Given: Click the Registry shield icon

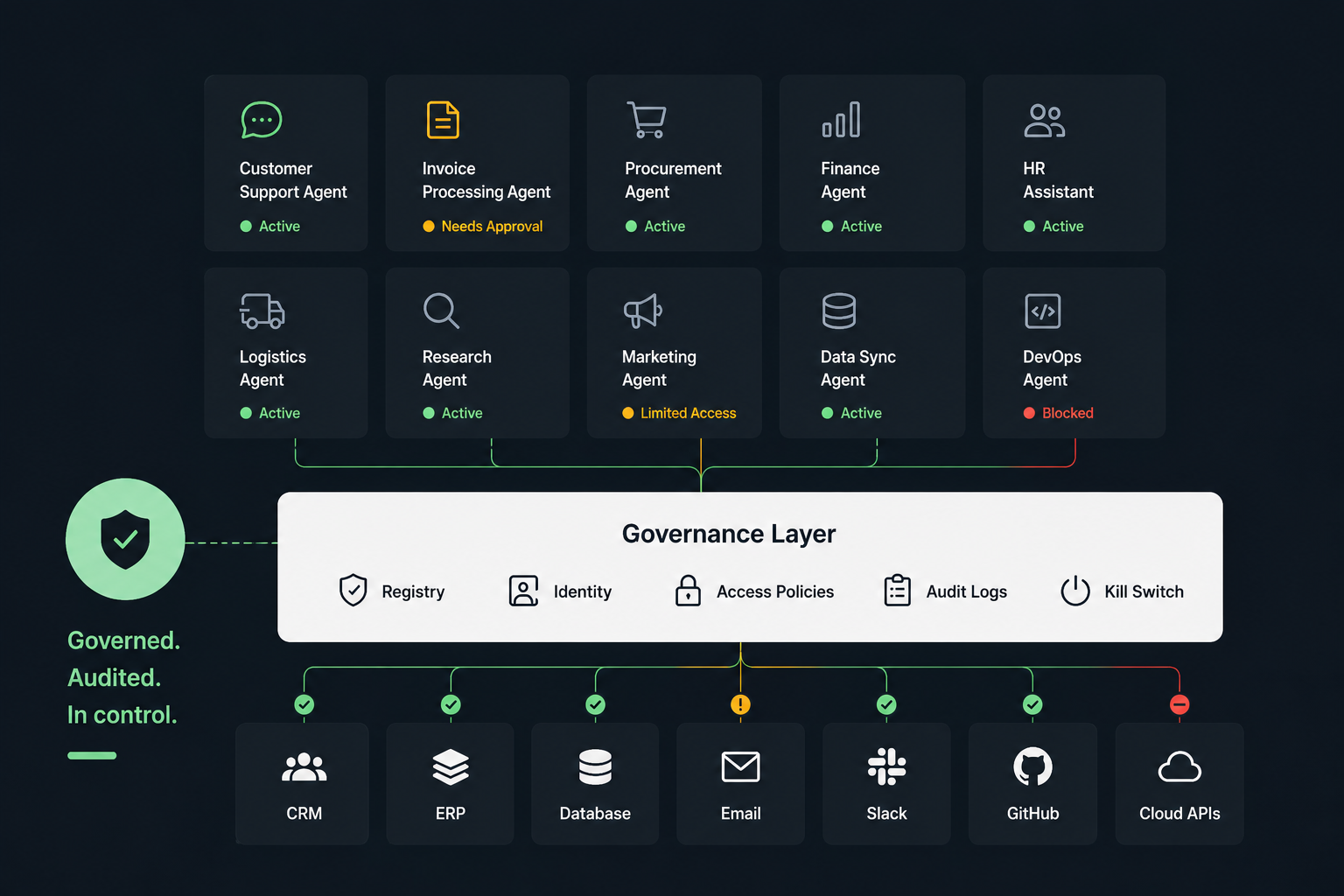Looking at the screenshot, I should [x=353, y=591].
